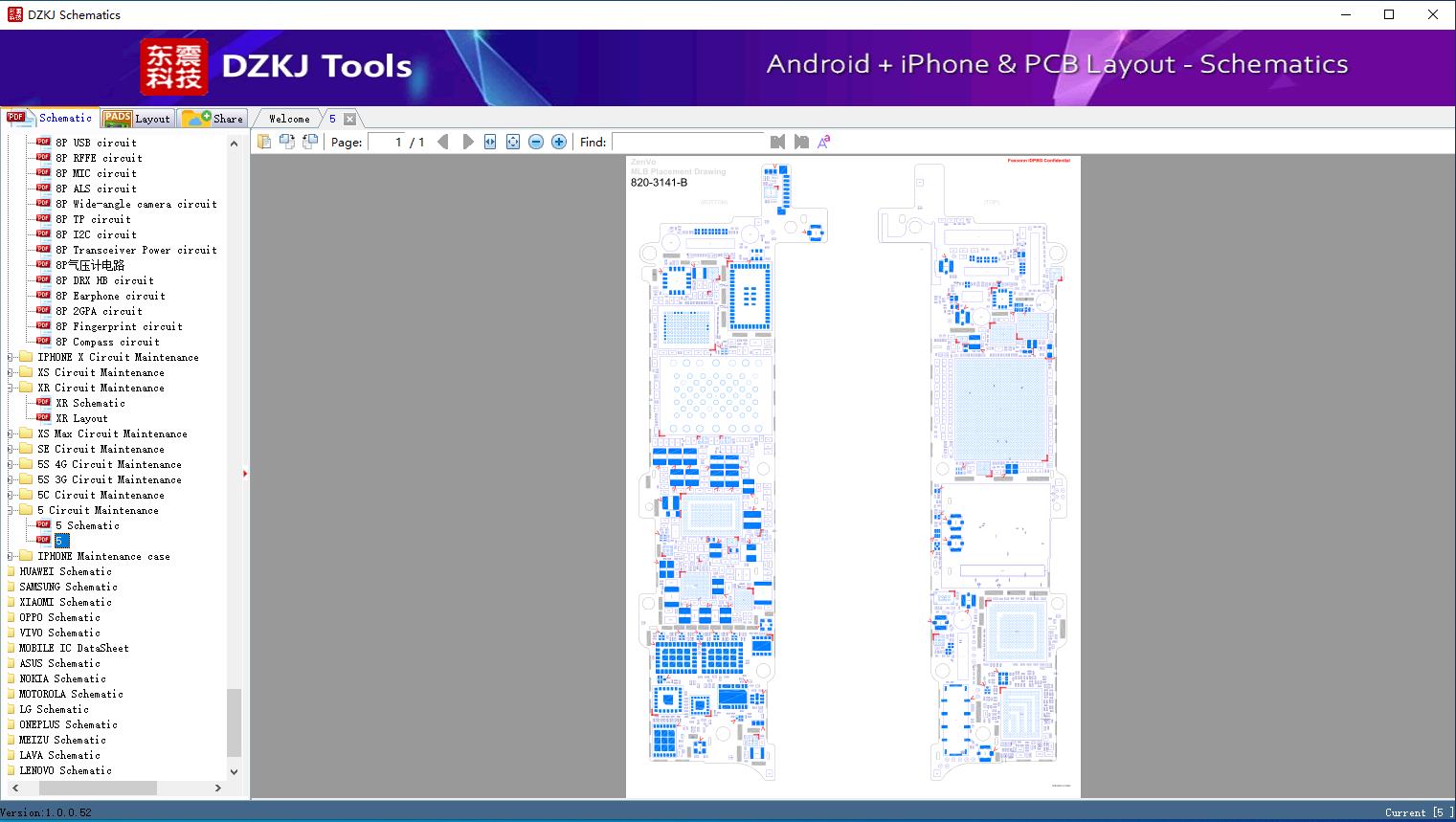
Task: Expand IPHONE Maintenance case folder
Action: tap(11, 556)
